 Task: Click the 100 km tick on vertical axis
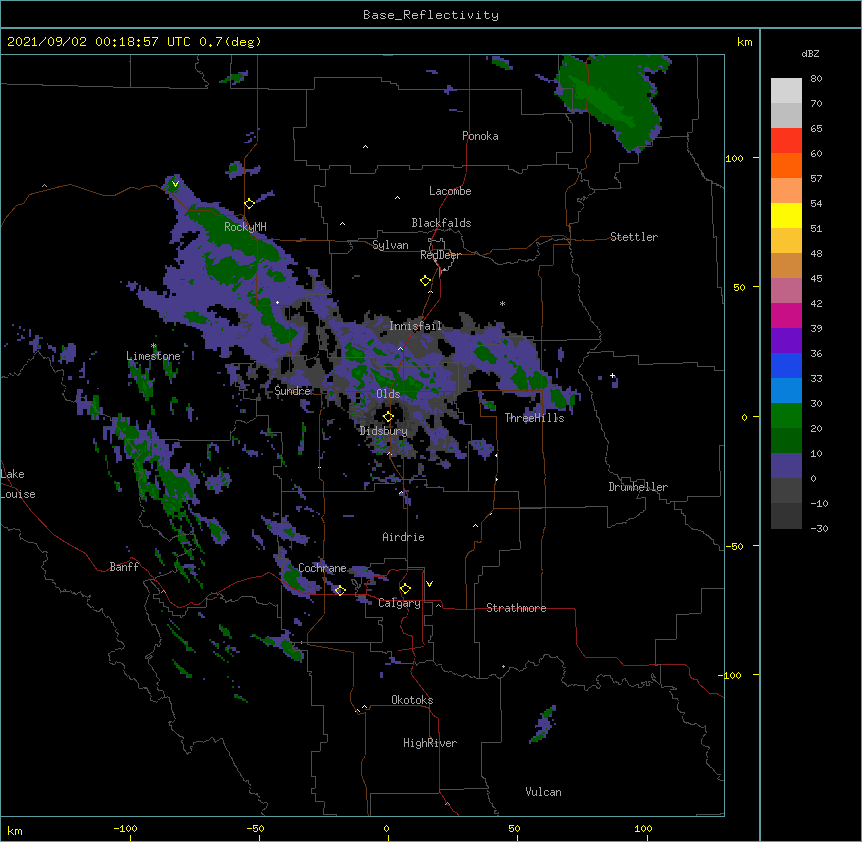pos(734,158)
